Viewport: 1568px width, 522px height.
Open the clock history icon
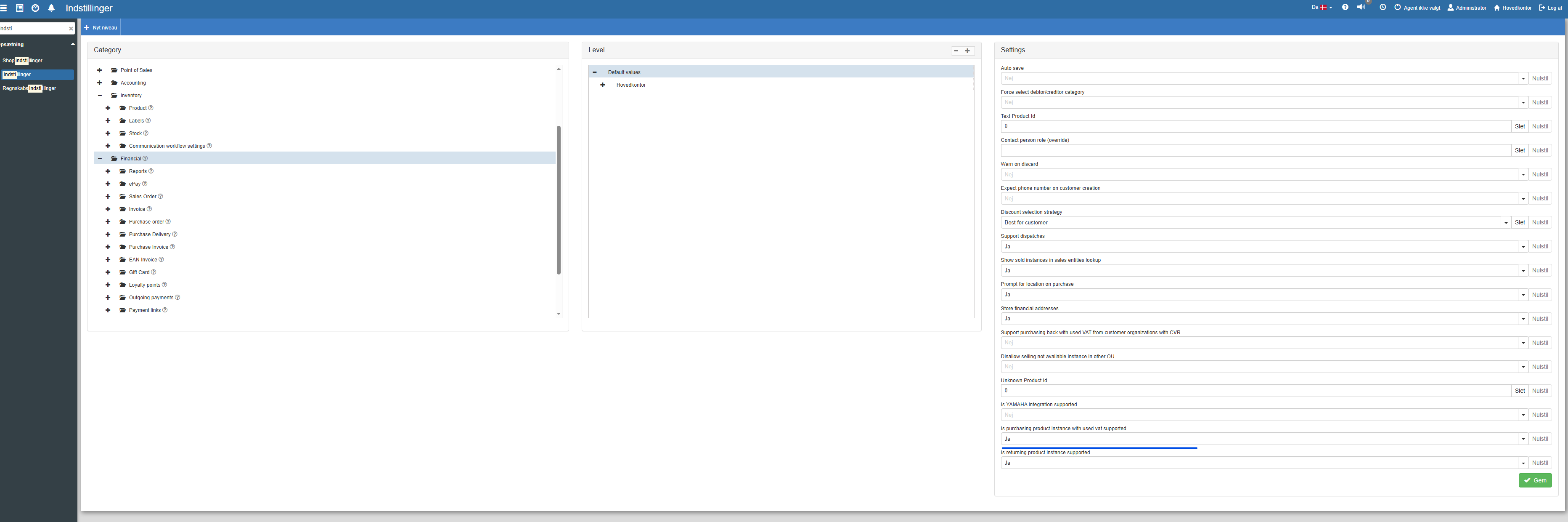pos(1383,7)
